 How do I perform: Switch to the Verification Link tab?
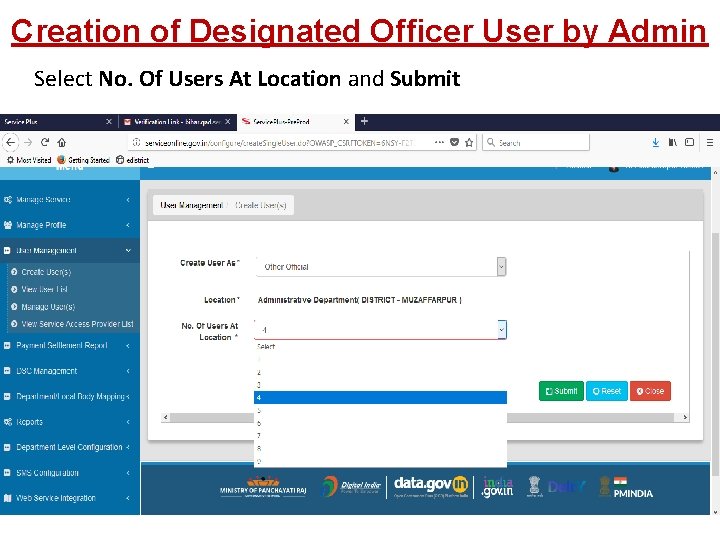click(x=178, y=122)
